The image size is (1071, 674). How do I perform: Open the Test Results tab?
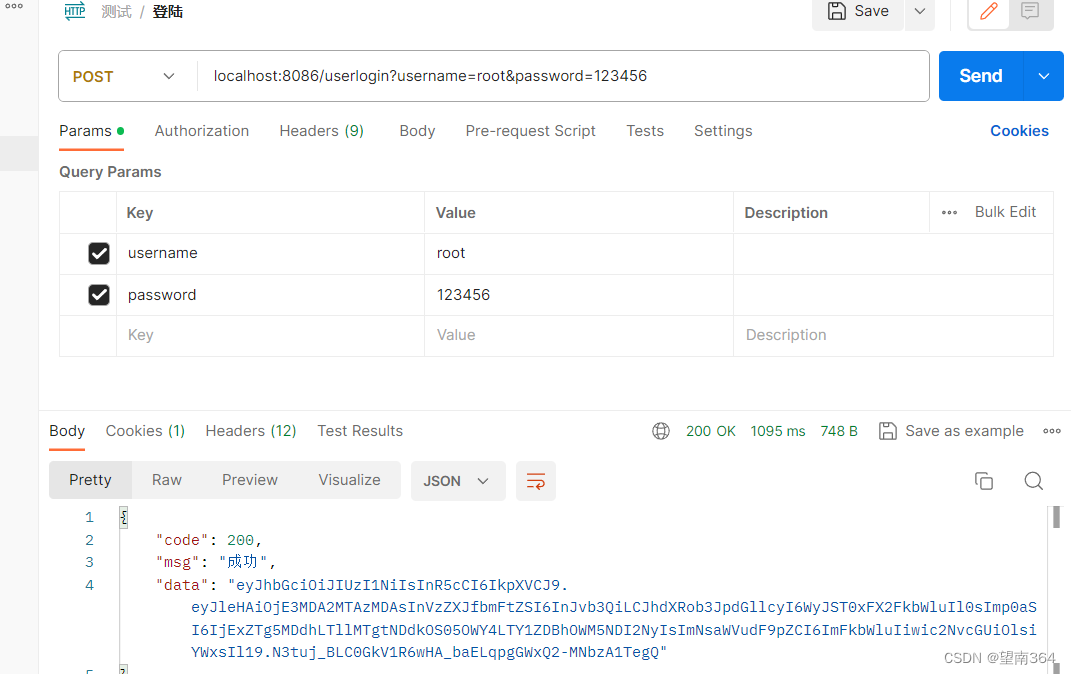360,431
